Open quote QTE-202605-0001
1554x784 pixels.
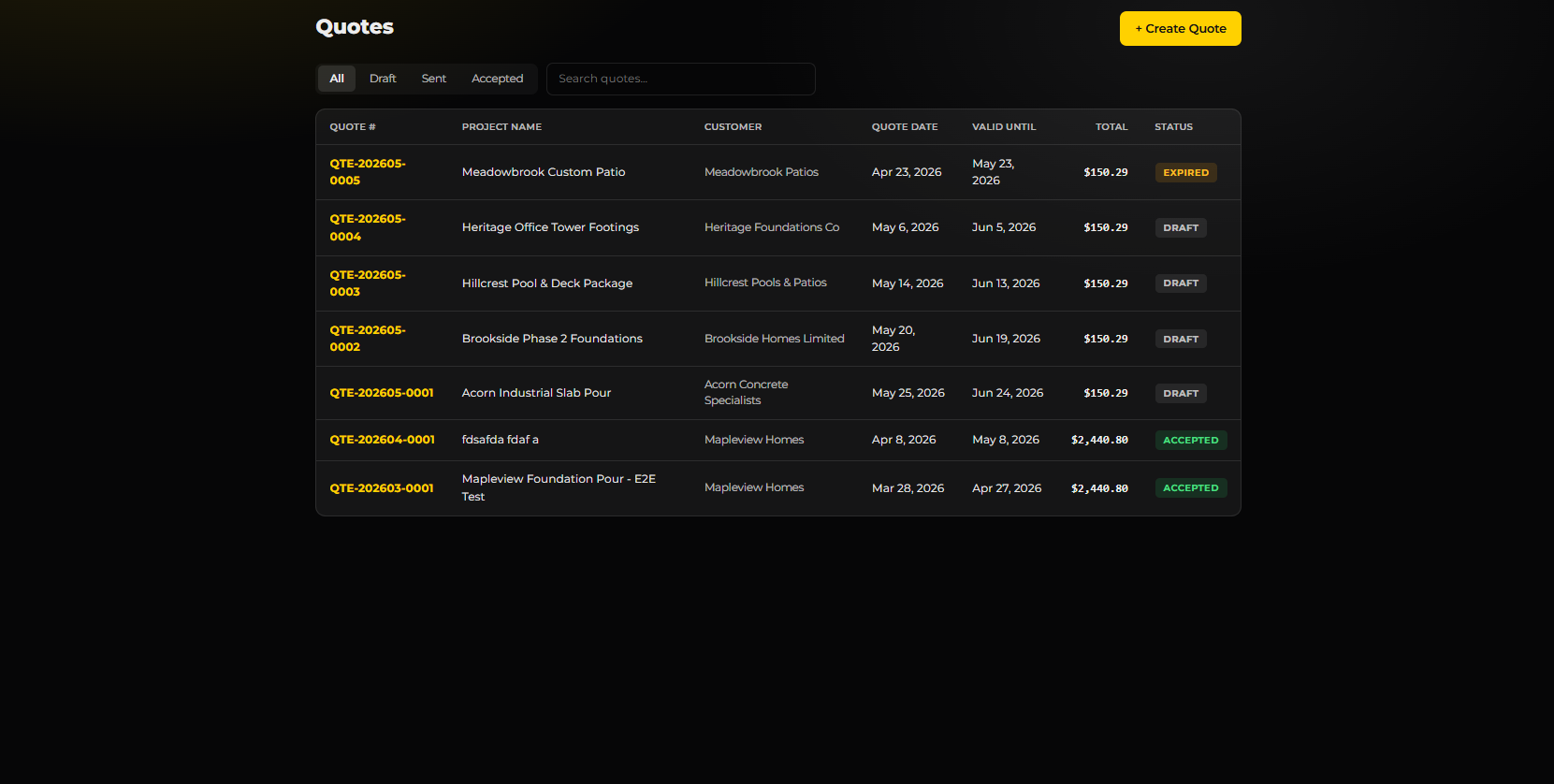(382, 393)
